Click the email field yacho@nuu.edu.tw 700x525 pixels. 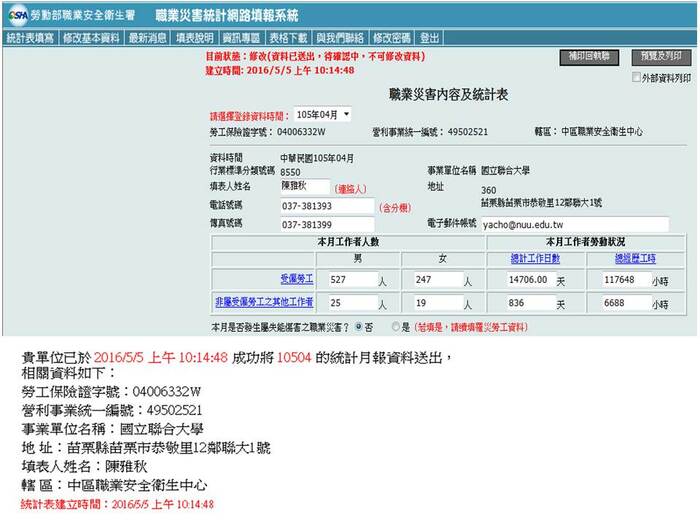click(575, 224)
